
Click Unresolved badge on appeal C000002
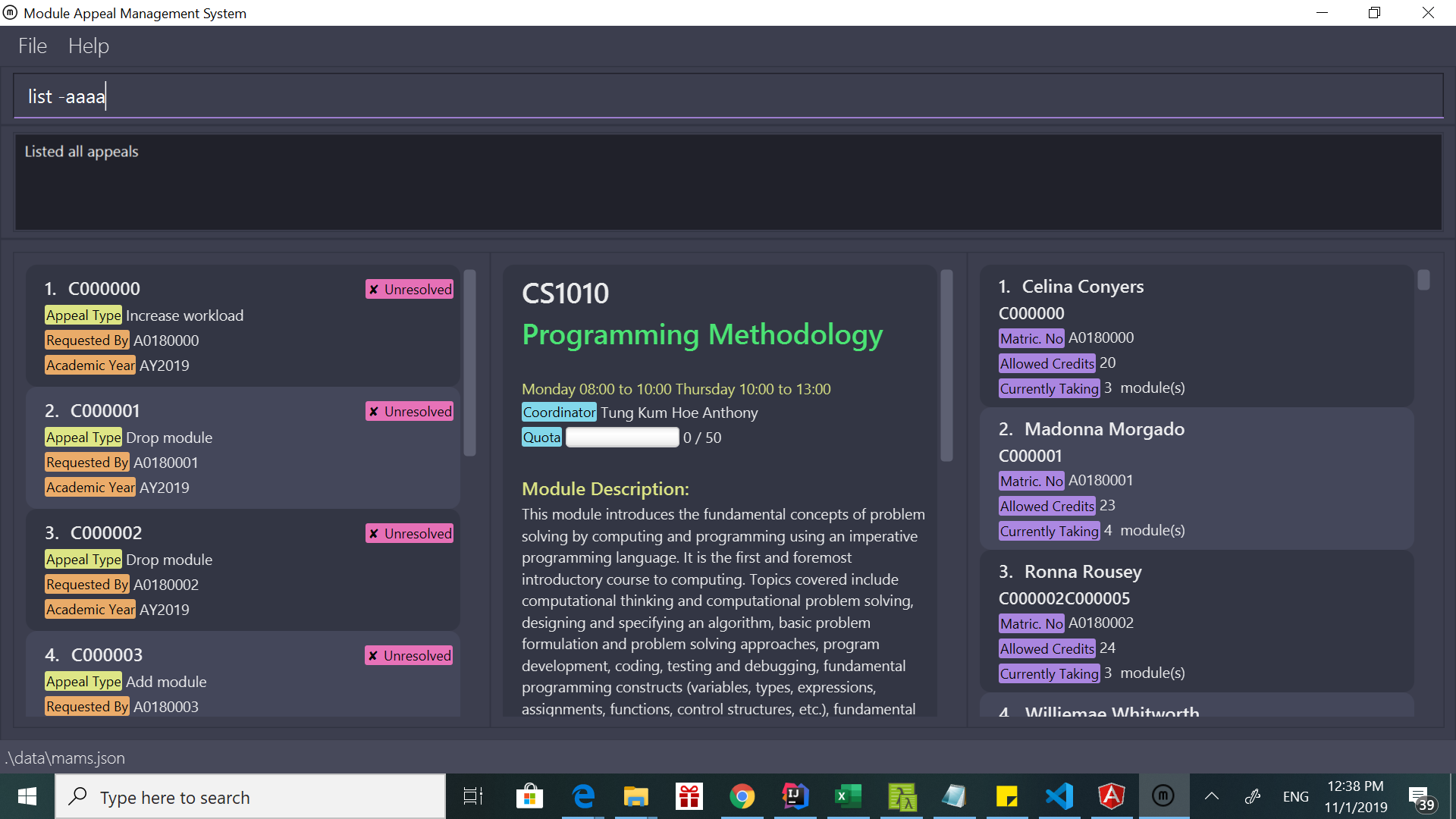point(409,533)
